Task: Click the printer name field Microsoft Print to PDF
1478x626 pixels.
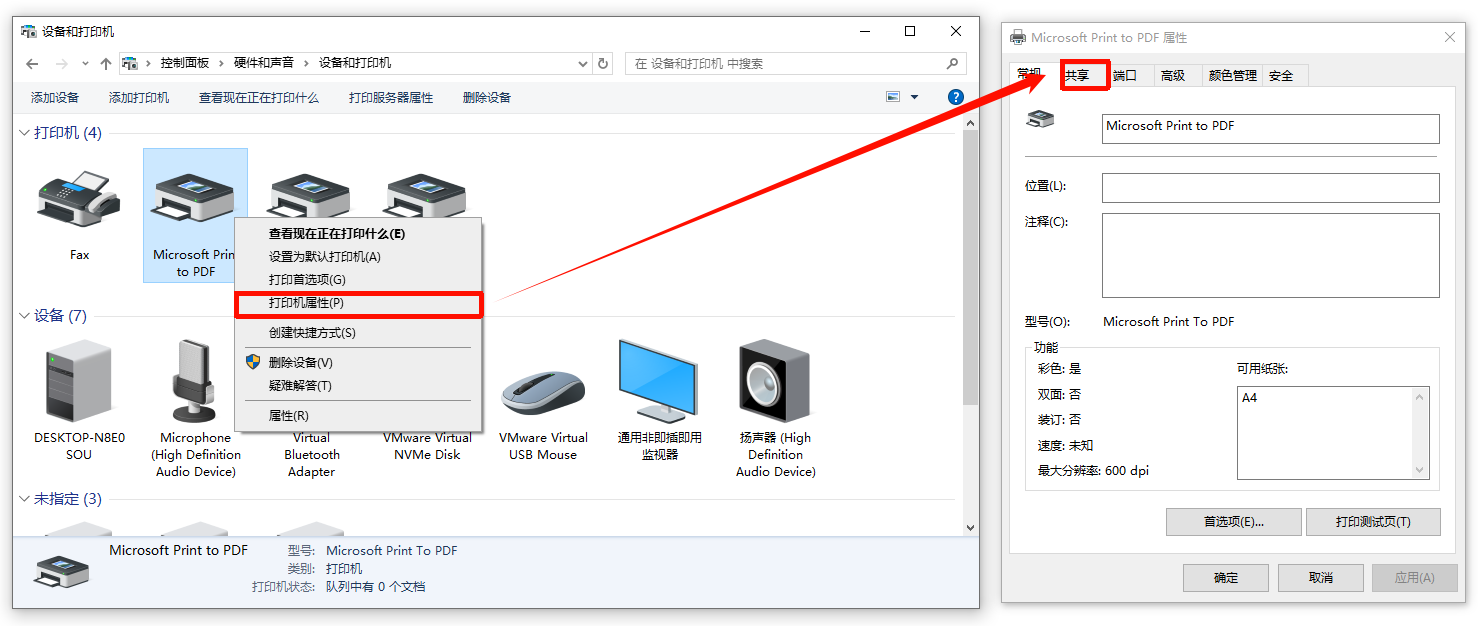Action: pos(1271,129)
